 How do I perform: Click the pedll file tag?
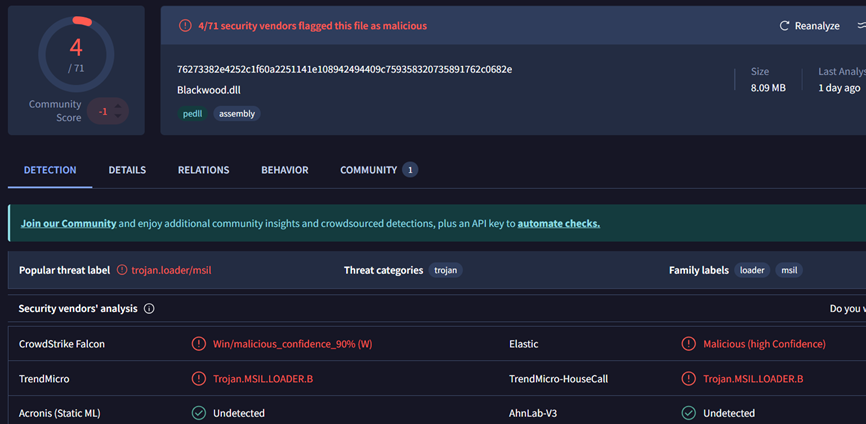[192, 114]
